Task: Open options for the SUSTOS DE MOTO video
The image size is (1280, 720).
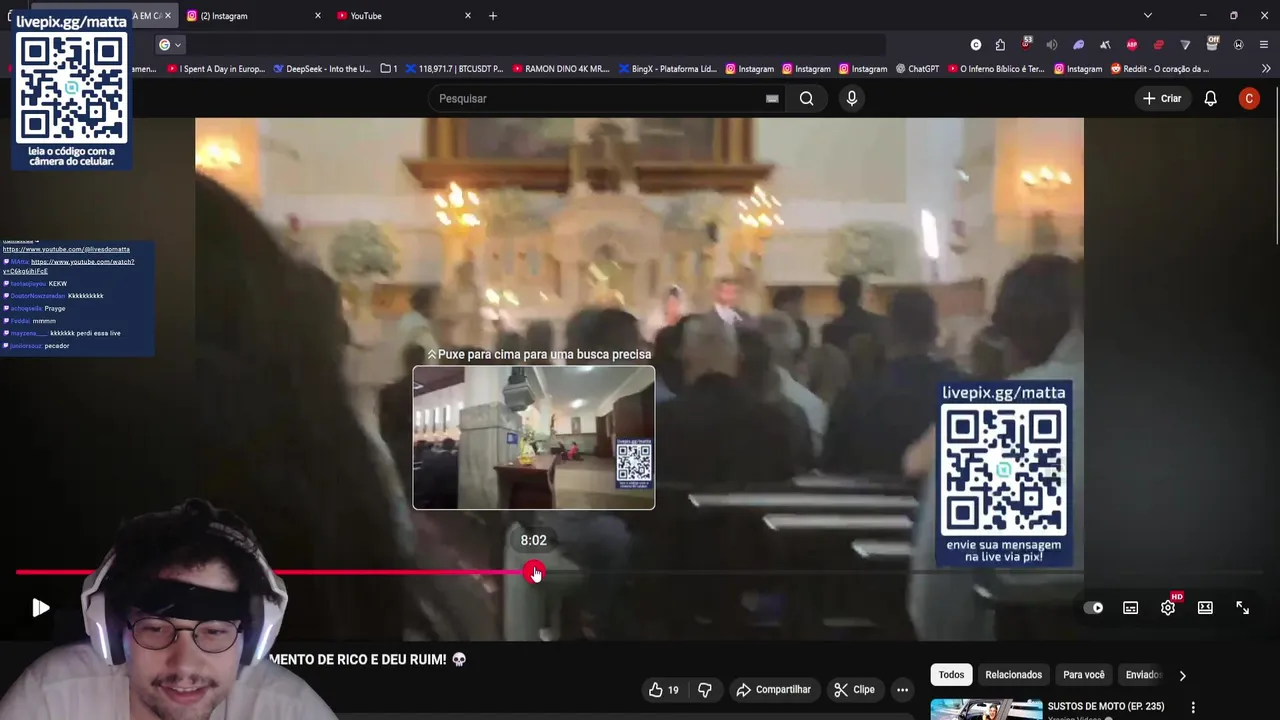Action: click(x=1192, y=707)
